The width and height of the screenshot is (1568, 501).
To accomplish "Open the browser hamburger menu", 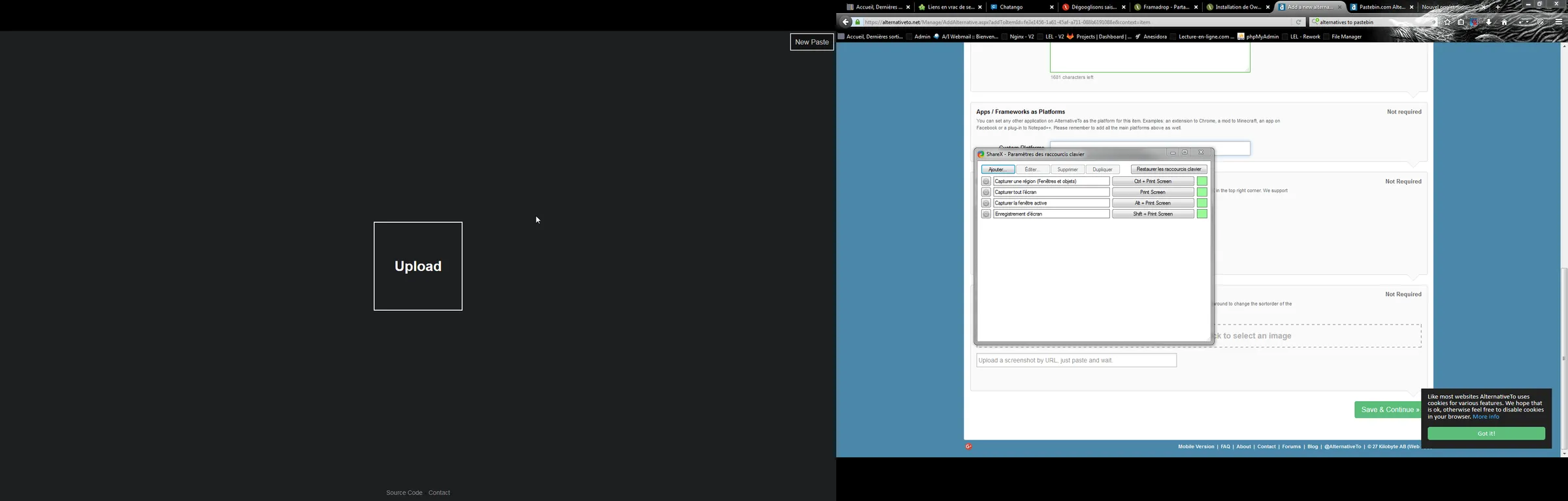I will (1558, 22).
